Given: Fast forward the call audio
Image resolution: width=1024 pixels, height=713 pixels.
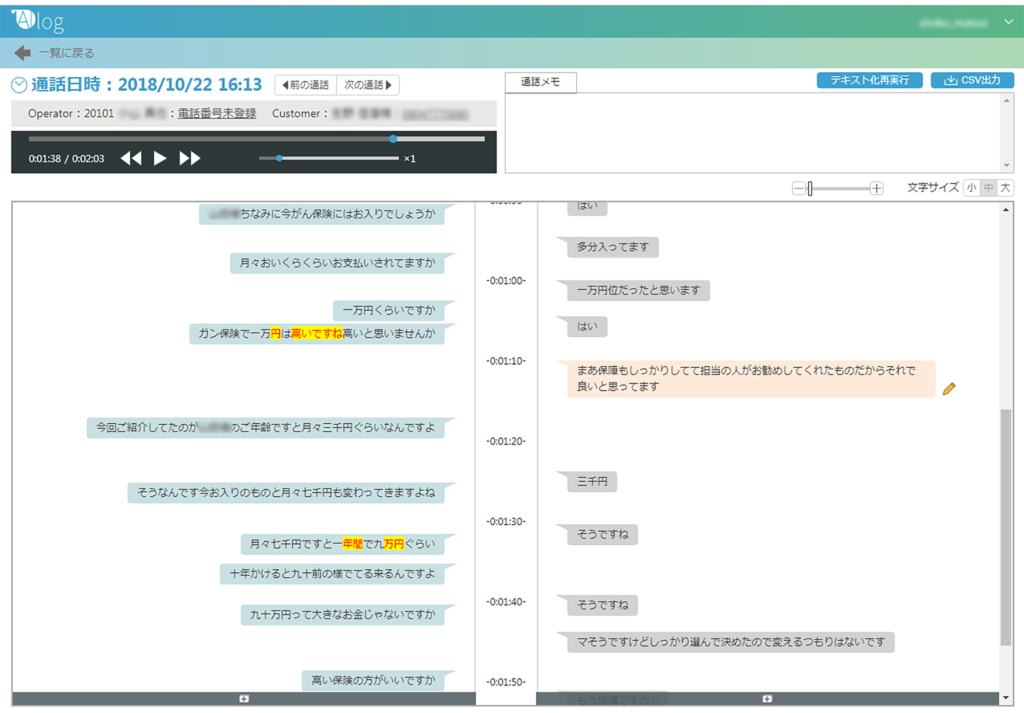Looking at the screenshot, I should click(189, 158).
